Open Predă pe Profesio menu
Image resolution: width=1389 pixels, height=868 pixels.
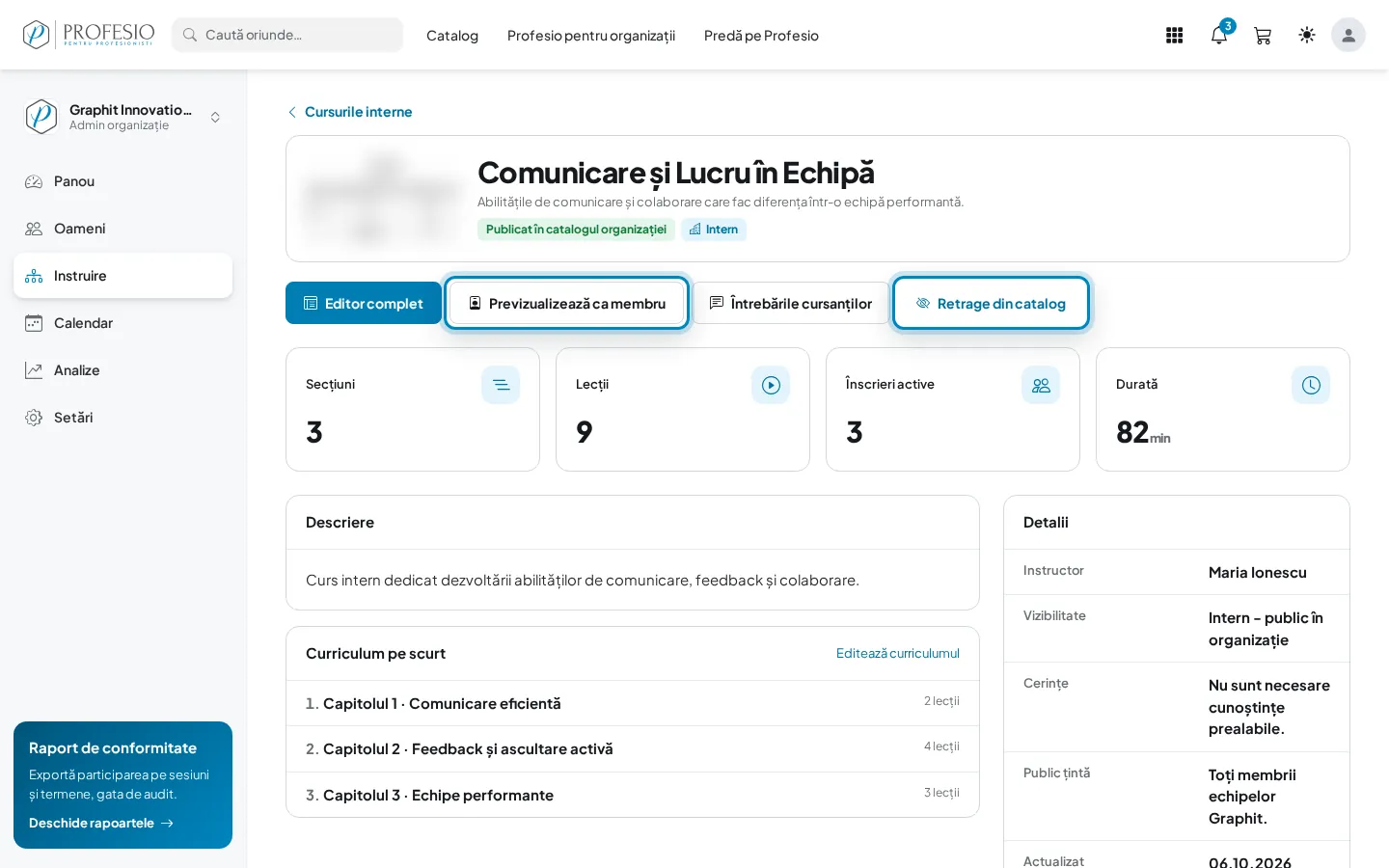pos(761,36)
